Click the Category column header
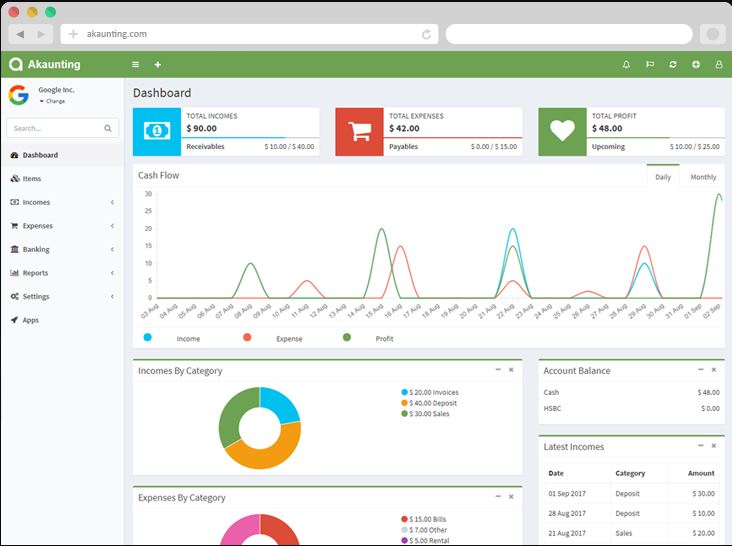Viewport: 732px width, 546px height. point(630,473)
